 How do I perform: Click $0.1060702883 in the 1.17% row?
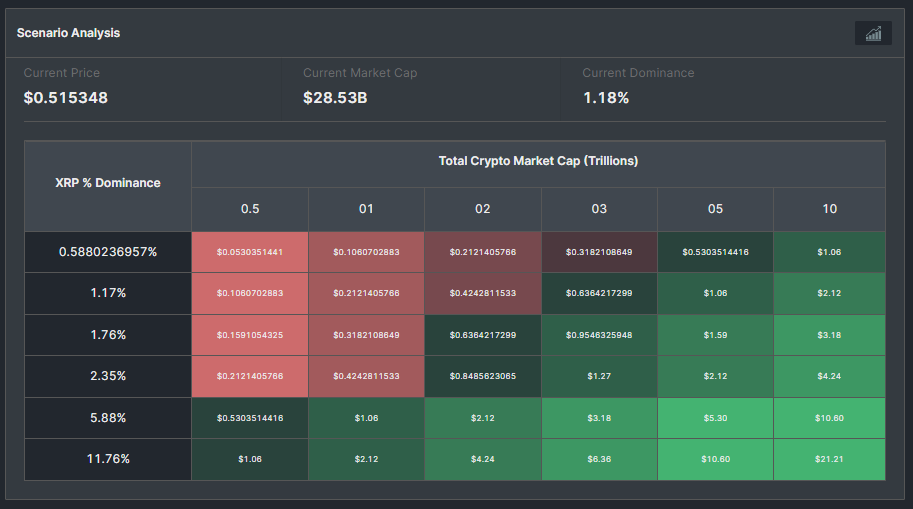tap(250, 293)
